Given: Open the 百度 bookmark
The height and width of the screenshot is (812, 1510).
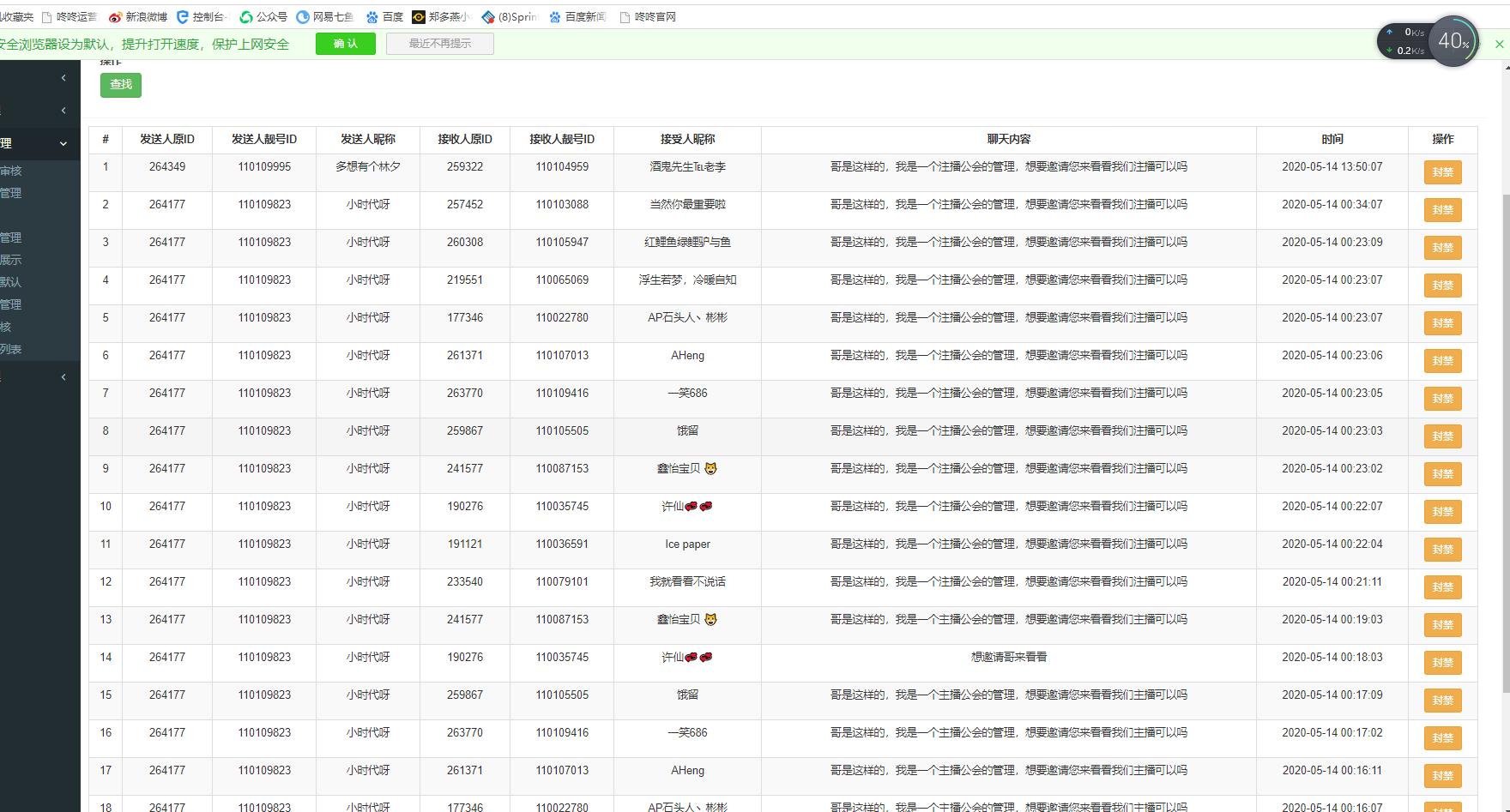Looking at the screenshot, I should click(x=385, y=17).
